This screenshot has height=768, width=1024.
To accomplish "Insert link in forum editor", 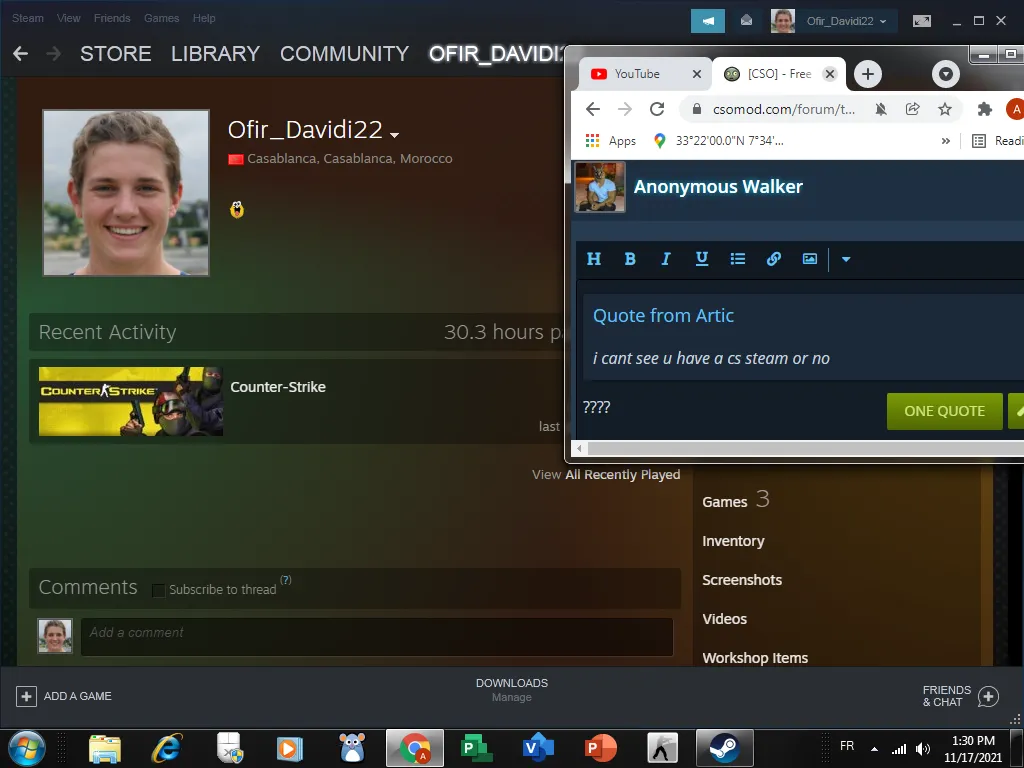I will coord(773,259).
